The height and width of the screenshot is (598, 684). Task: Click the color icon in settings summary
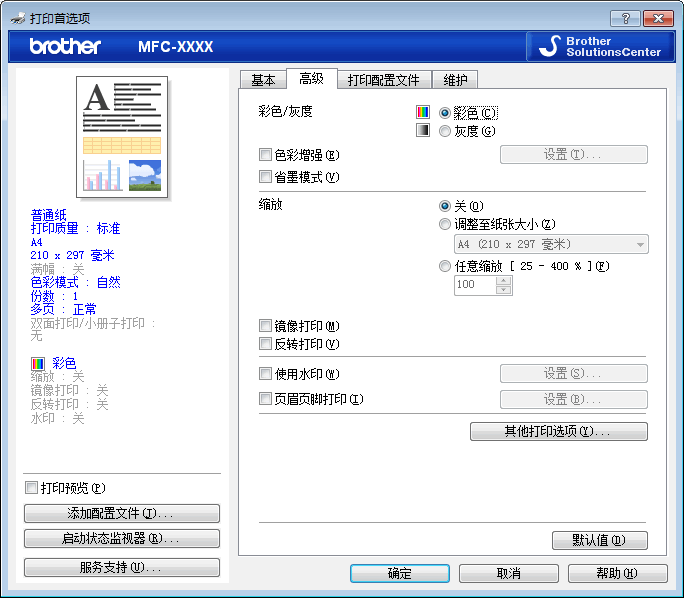coord(38,363)
